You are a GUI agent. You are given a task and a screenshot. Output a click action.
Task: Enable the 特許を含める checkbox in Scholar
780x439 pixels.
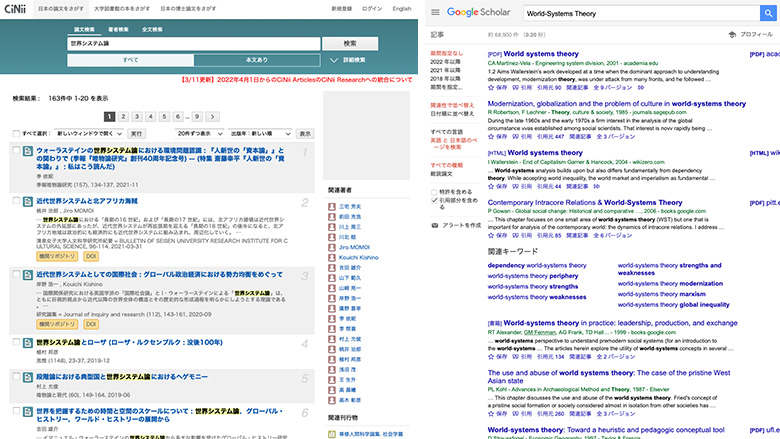tap(434, 192)
